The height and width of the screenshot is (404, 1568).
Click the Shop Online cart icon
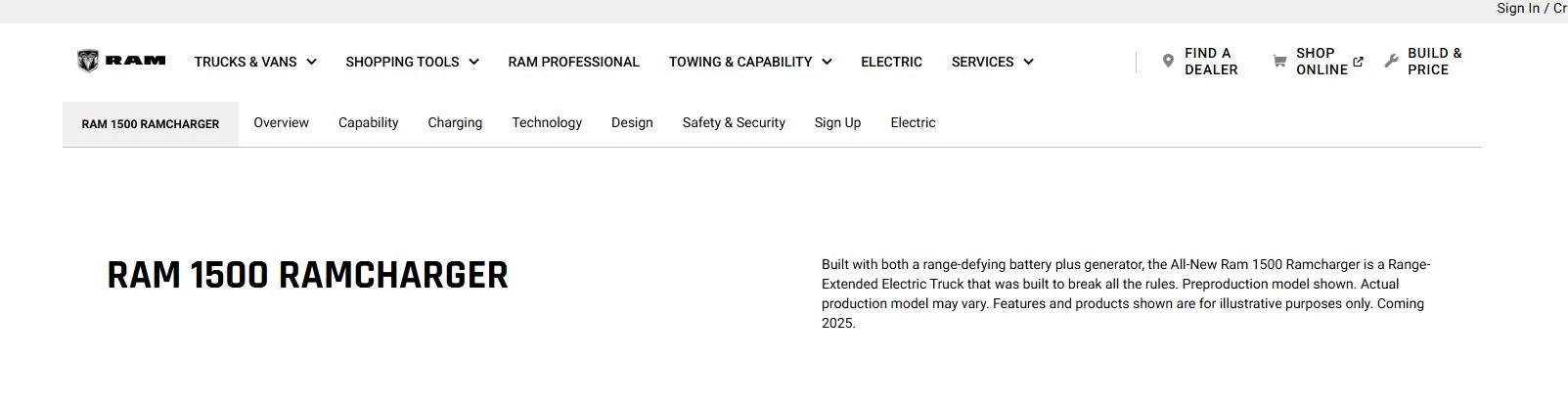pyautogui.click(x=1279, y=61)
